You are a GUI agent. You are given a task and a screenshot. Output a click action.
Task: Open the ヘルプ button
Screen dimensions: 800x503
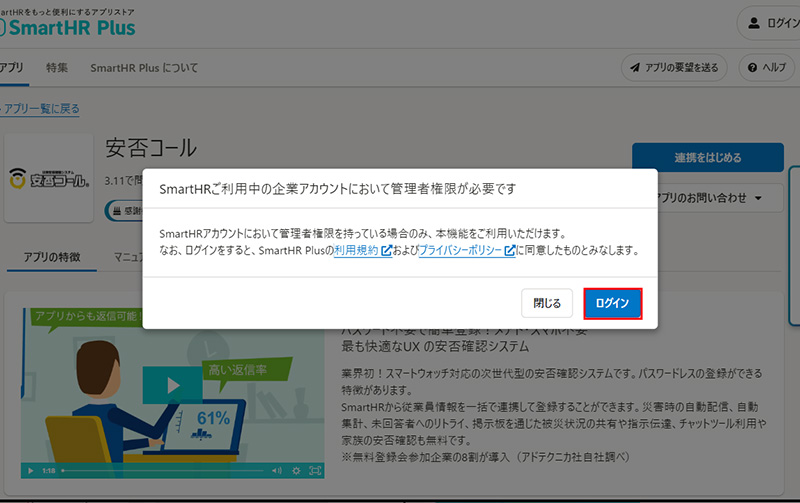tap(767, 67)
